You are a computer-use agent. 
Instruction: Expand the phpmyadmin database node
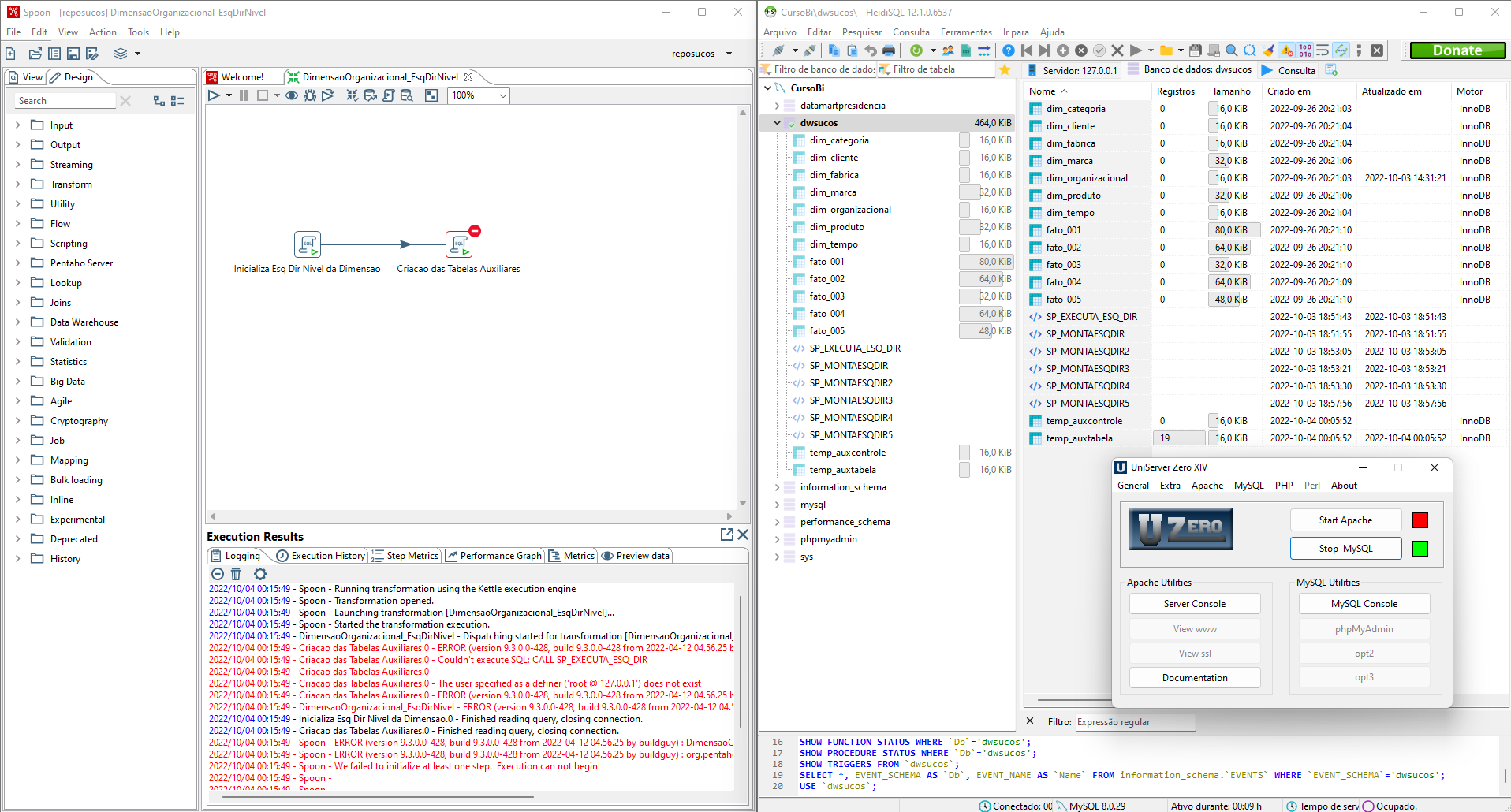click(777, 539)
